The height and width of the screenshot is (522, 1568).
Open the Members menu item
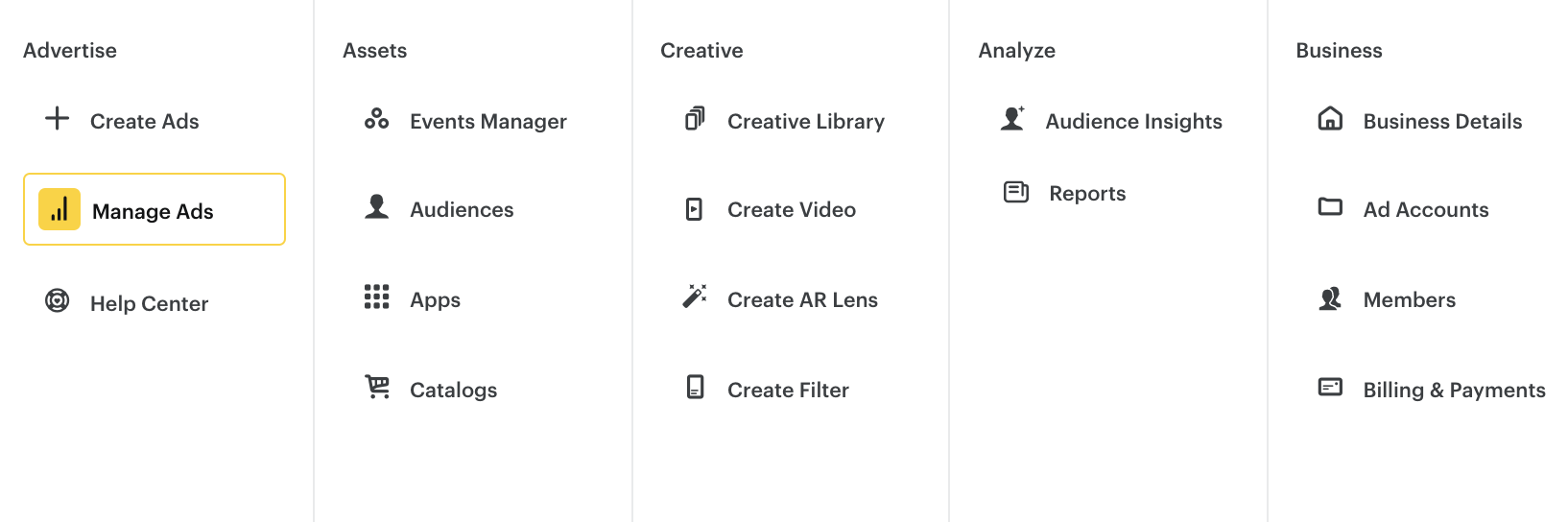pos(1409,300)
